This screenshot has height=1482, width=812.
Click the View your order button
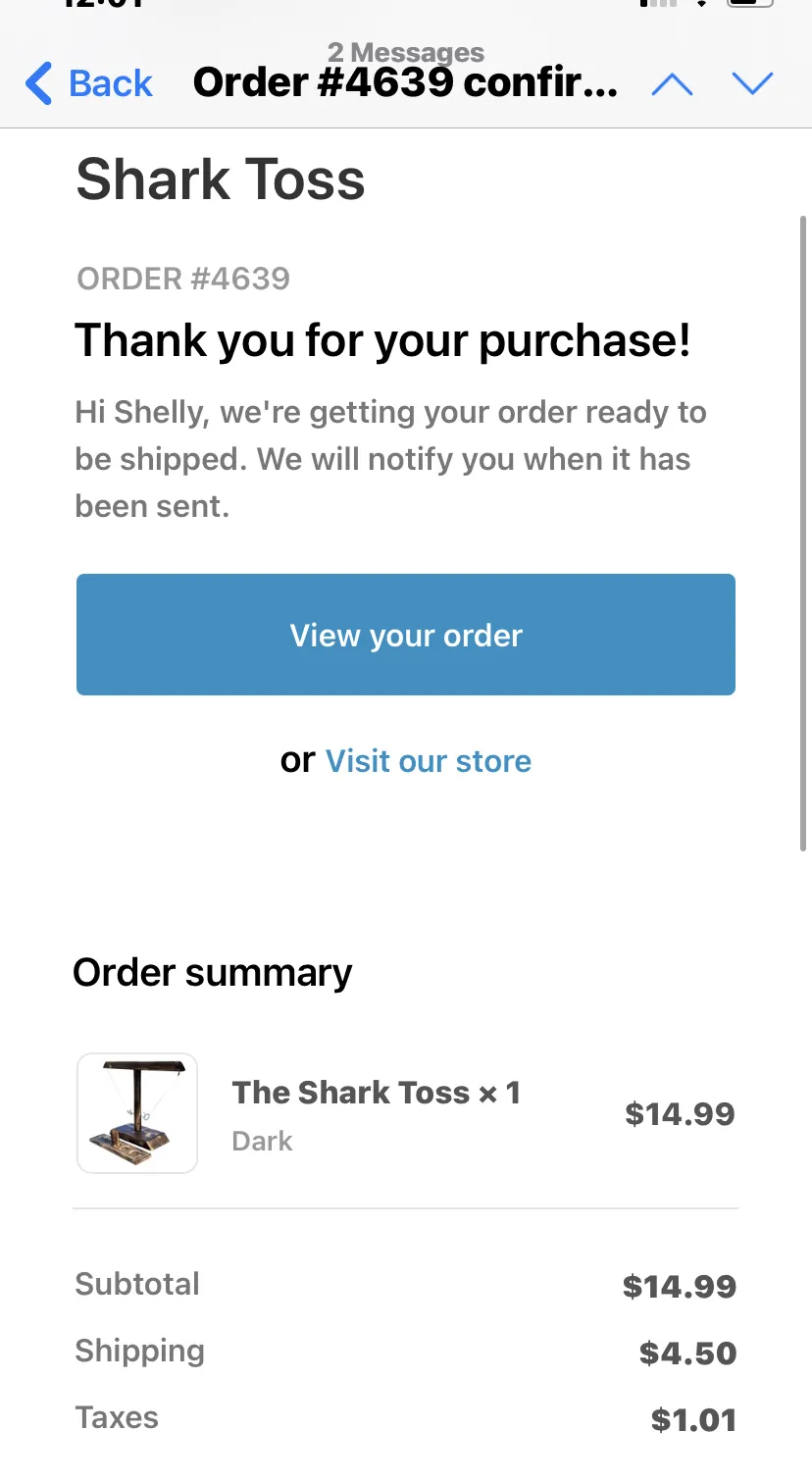coord(406,635)
